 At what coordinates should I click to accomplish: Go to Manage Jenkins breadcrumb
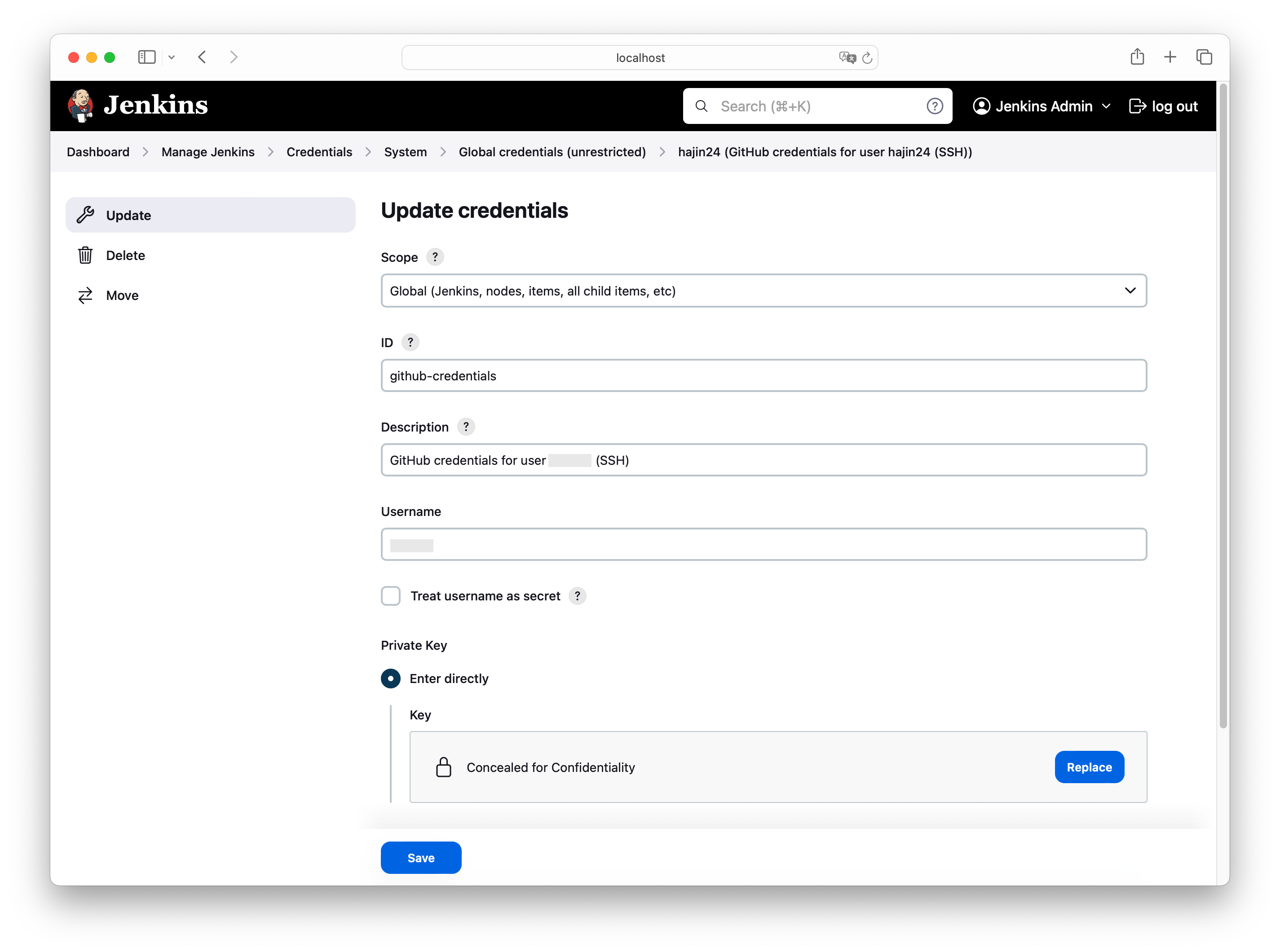207,152
